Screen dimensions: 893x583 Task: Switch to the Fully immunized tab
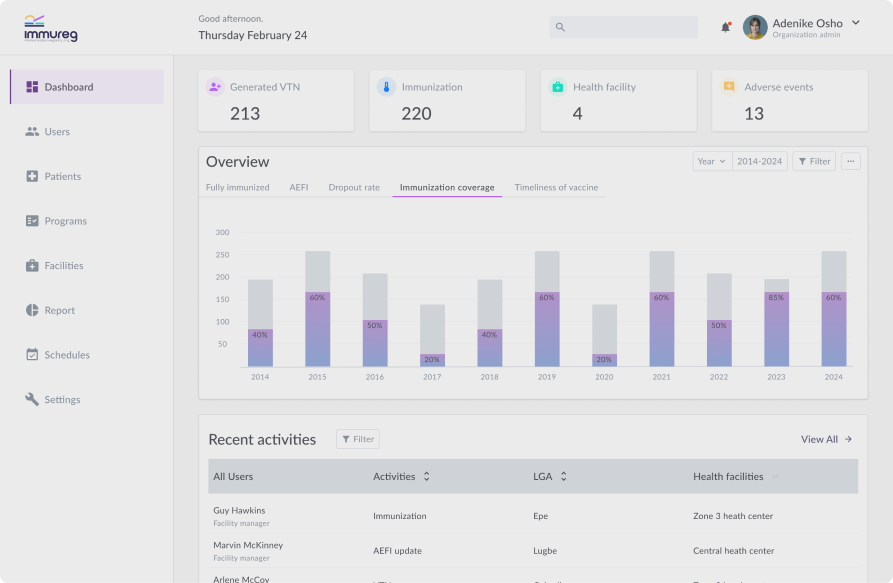[x=237, y=187]
